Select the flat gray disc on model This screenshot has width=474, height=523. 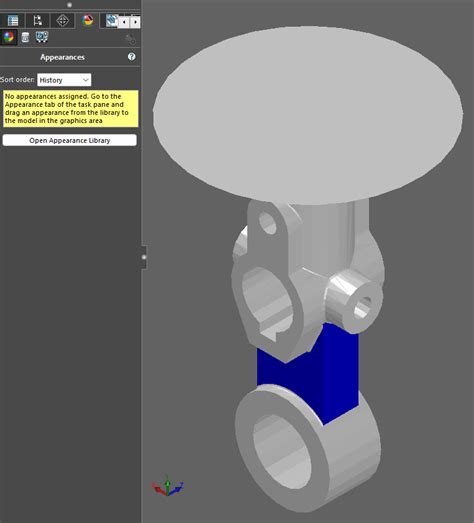click(x=308, y=115)
